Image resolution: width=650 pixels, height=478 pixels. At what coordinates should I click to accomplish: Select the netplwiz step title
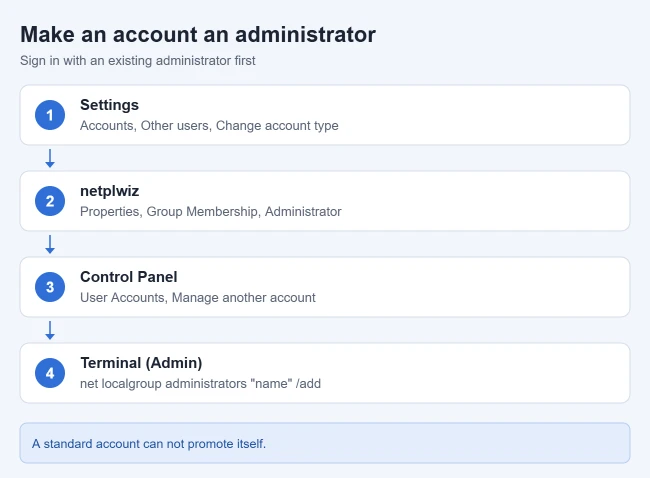(109, 191)
